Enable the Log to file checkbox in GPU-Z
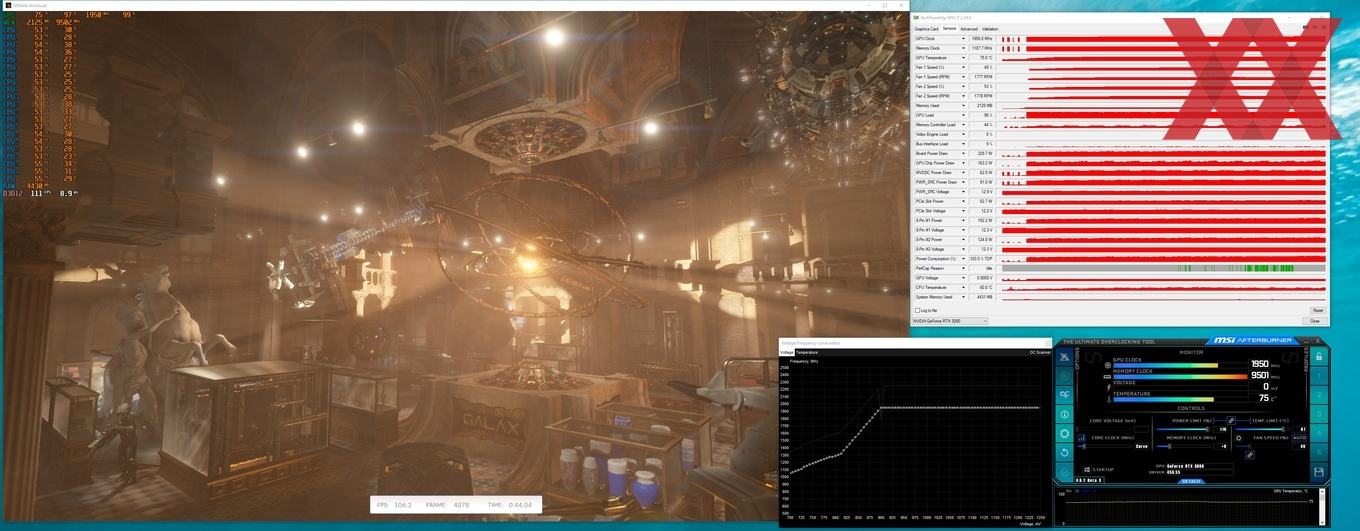 click(917, 310)
